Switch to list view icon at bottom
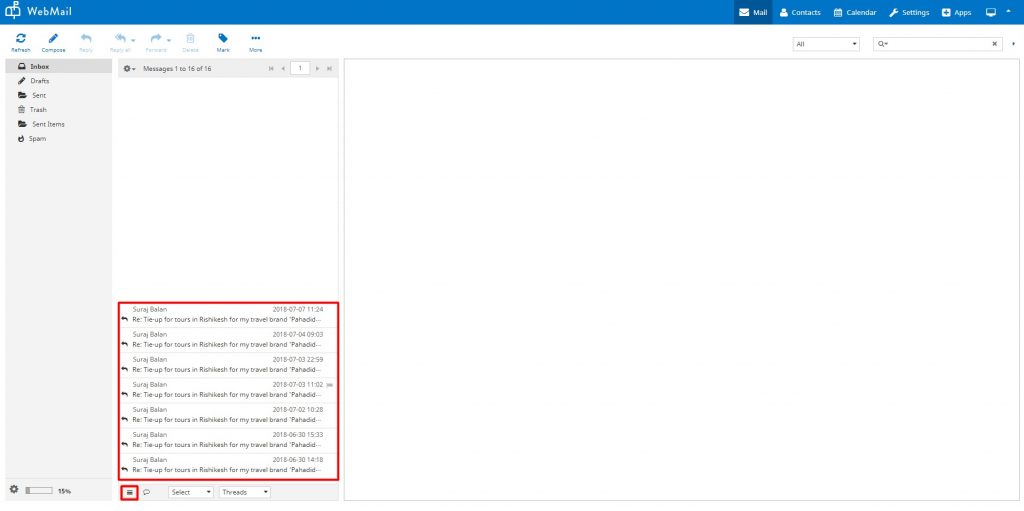 [x=129, y=492]
